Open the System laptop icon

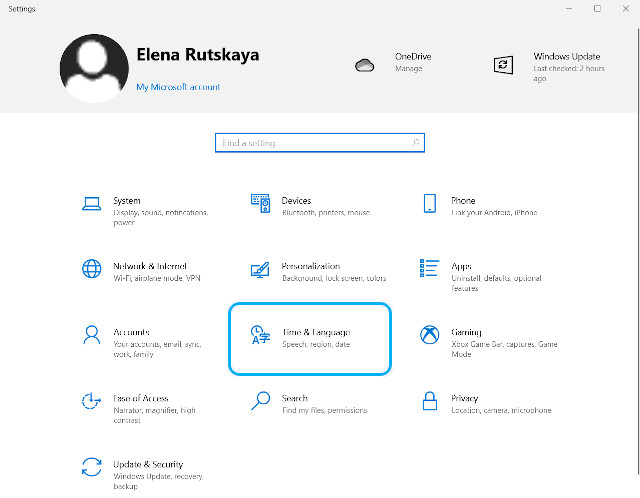pos(91,203)
